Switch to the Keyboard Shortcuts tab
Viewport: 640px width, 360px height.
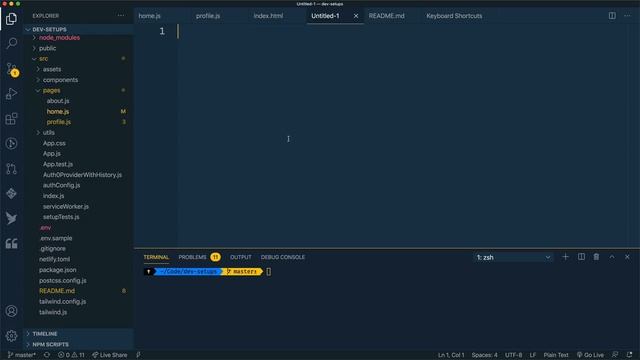454,16
